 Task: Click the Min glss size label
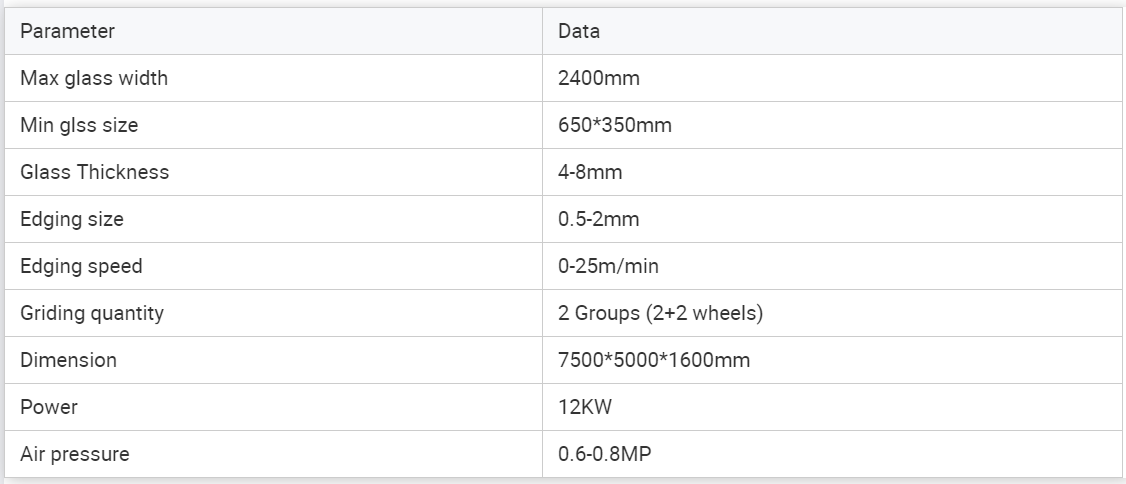point(79,126)
